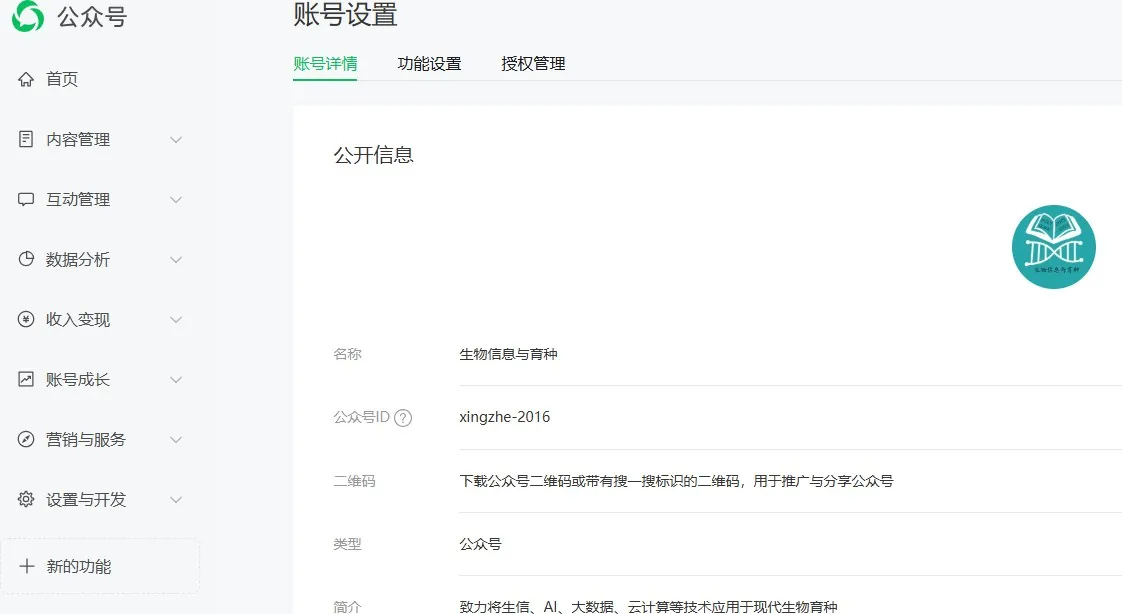Switch to the 账号详情 tab

pos(325,64)
